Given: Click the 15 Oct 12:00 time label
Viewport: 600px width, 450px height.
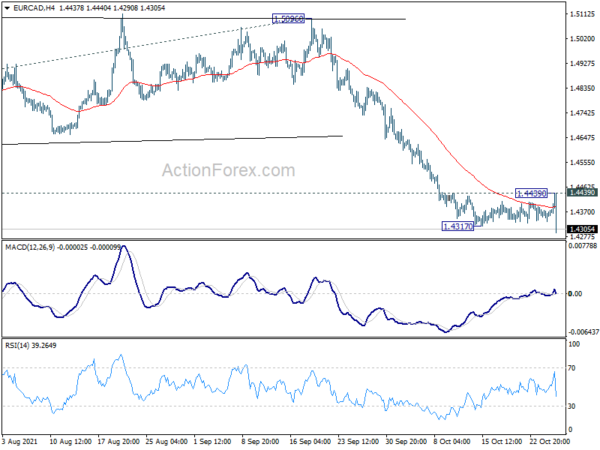Looking at the screenshot, I should 502,442.
